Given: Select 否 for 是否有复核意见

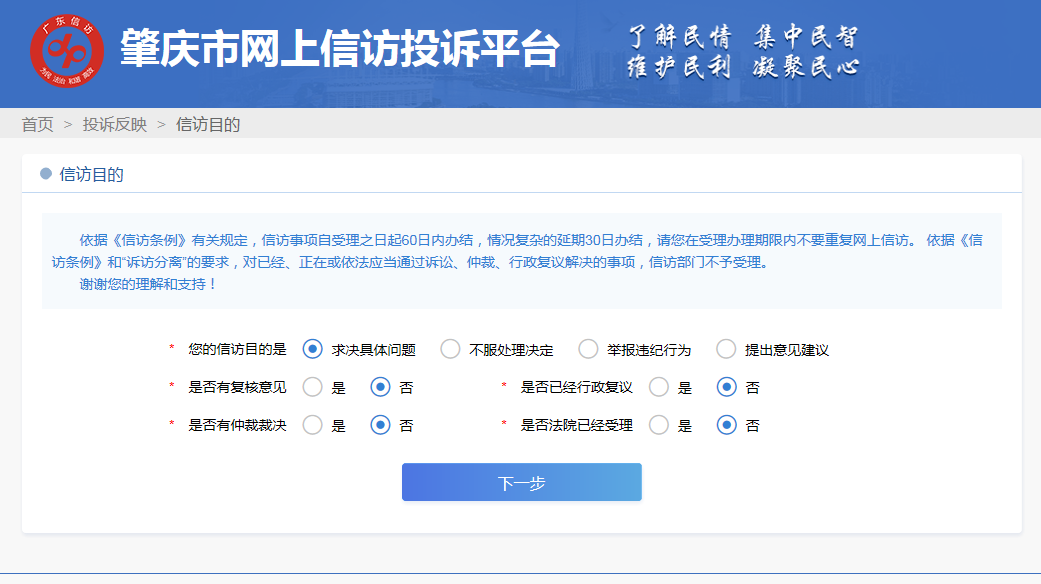Looking at the screenshot, I should pyautogui.click(x=379, y=386).
